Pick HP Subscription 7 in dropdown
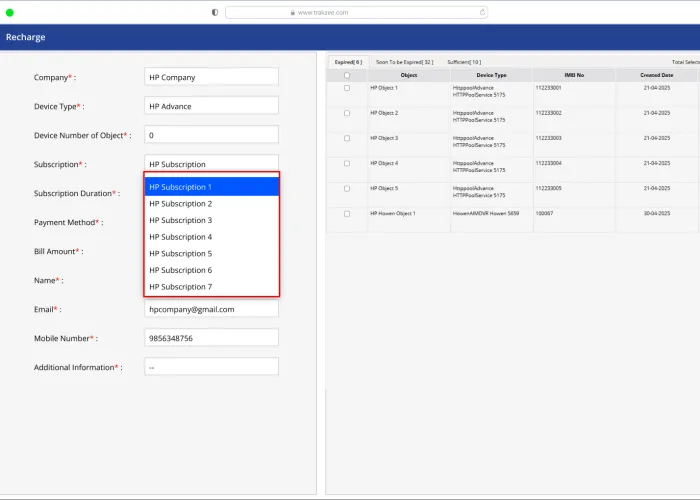Image resolution: width=700 pixels, height=500 pixels. [x=211, y=287]
